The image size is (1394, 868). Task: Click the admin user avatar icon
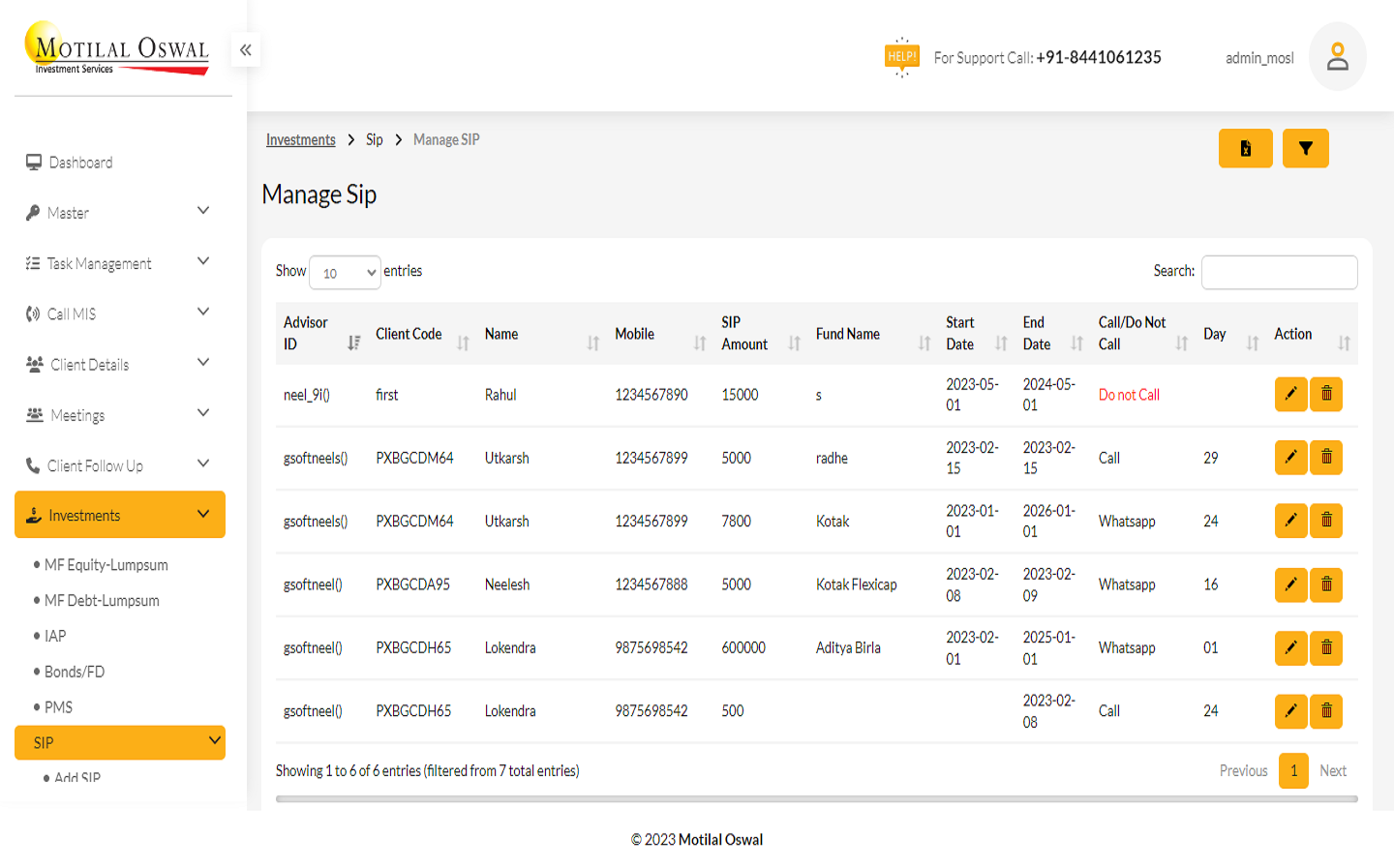pos(1337,56)
